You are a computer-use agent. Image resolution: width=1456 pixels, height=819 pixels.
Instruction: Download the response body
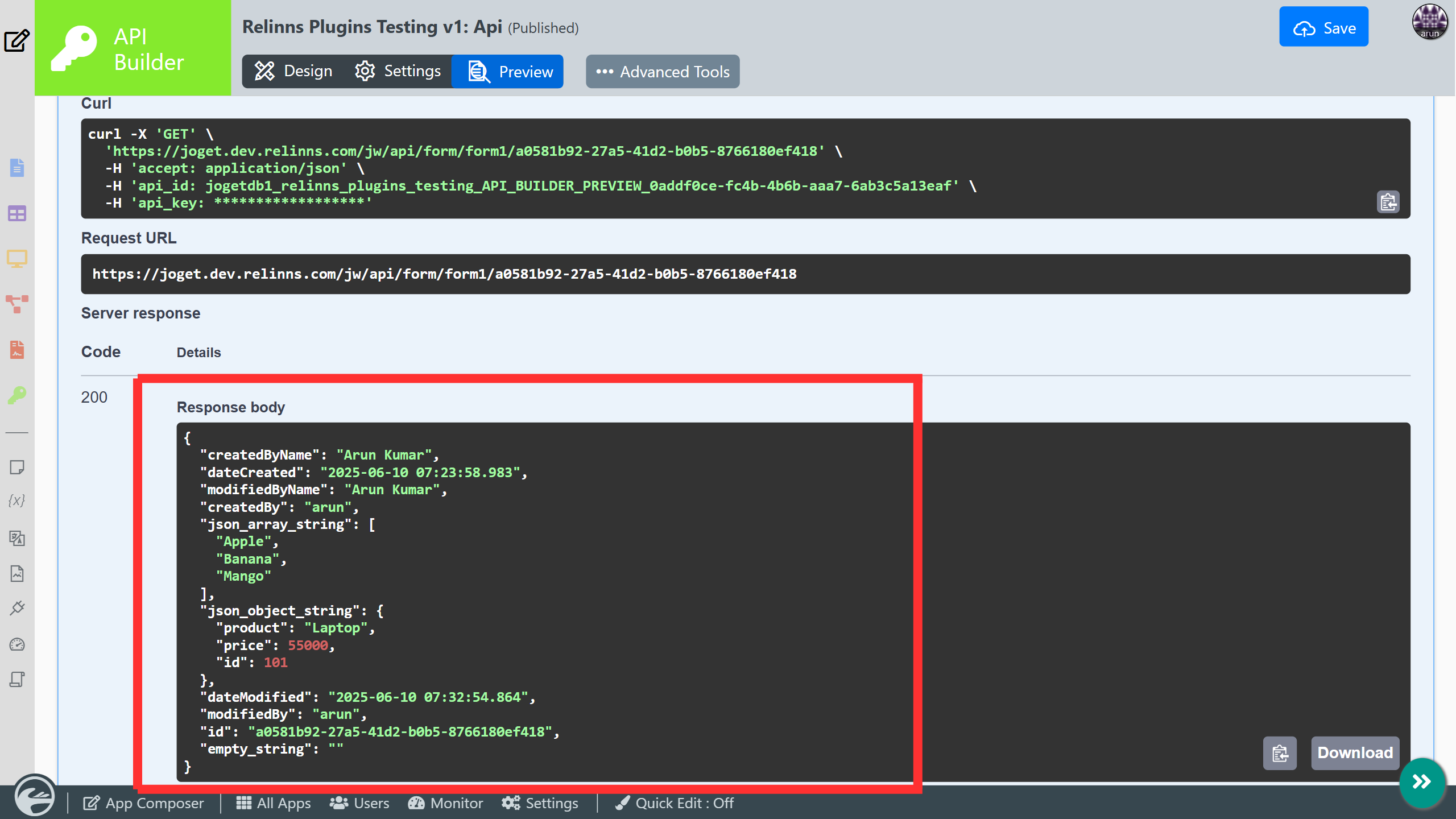pyautogui.click(x=1355, y=753)
